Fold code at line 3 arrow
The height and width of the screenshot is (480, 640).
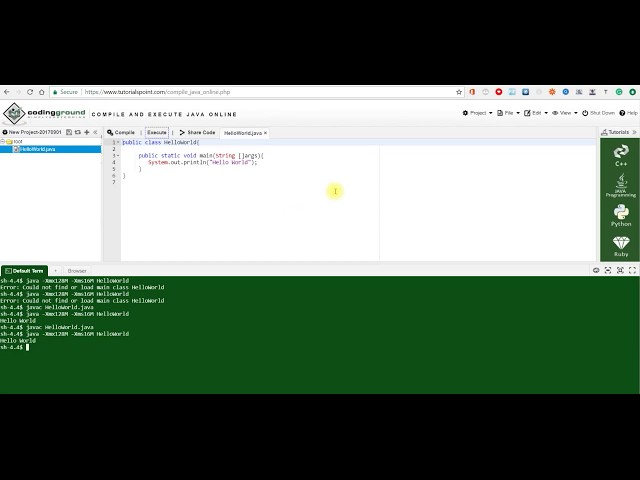pyautogui.click(x=118, y=156)
